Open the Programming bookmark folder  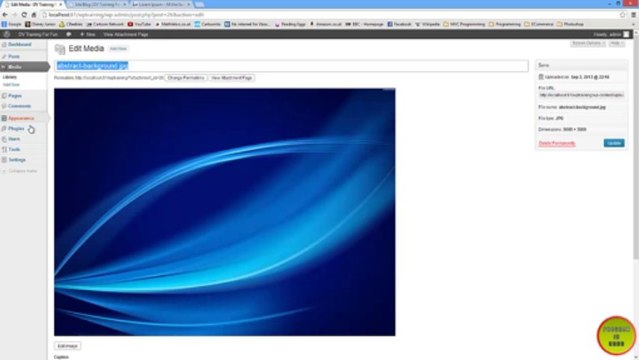click(505, 24)
